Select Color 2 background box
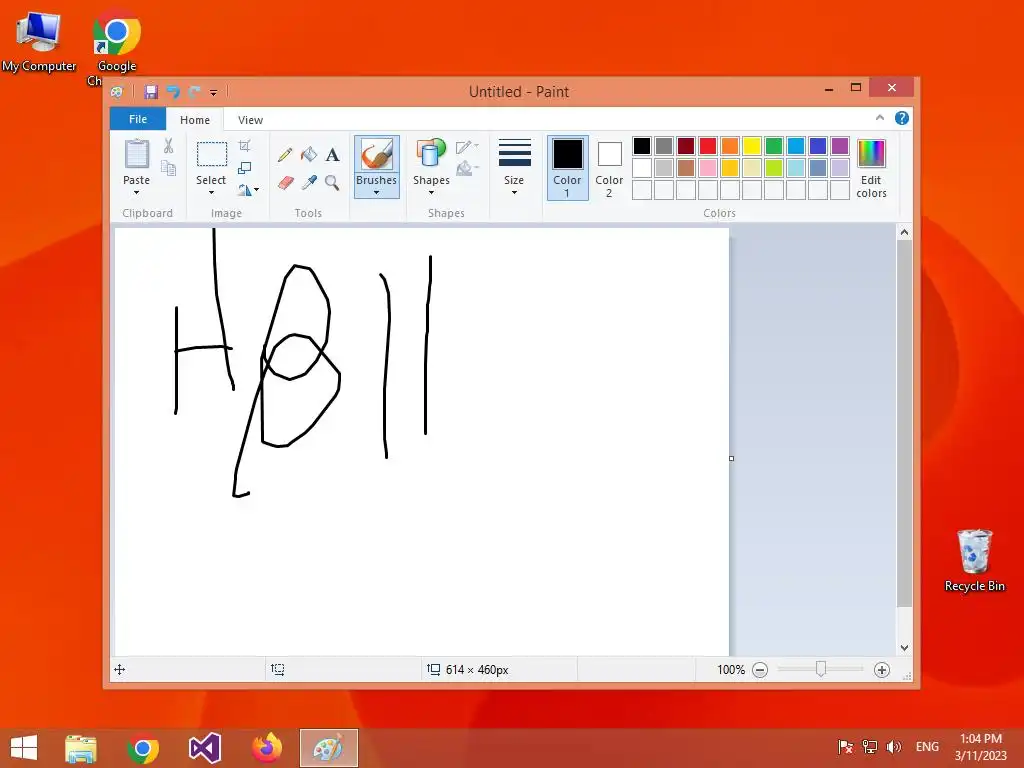This screenshot has height=768, width=1024. [x=609, y=168]
